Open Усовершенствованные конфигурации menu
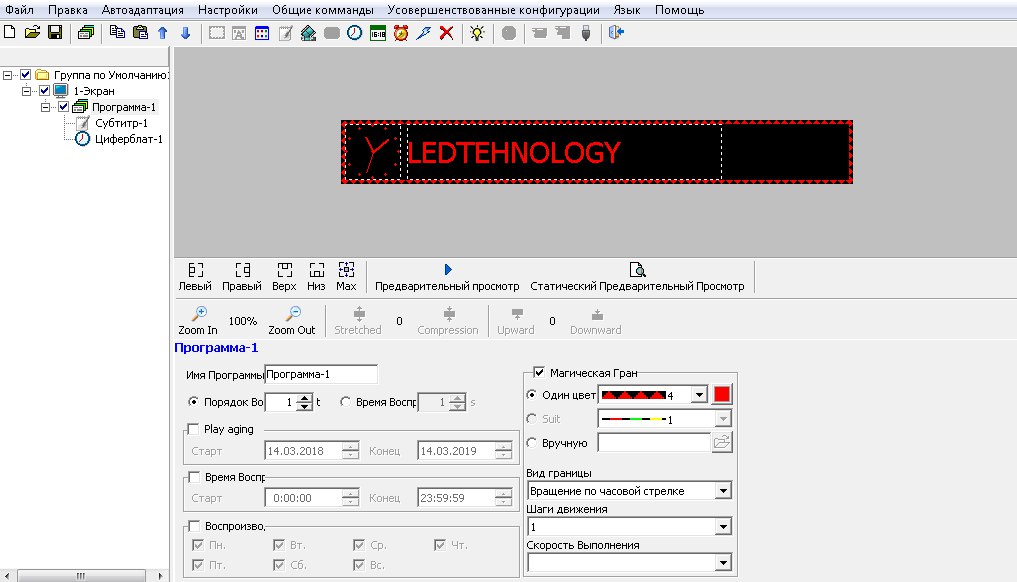Viewport: 1017px width, 582px height. [493, 10]
